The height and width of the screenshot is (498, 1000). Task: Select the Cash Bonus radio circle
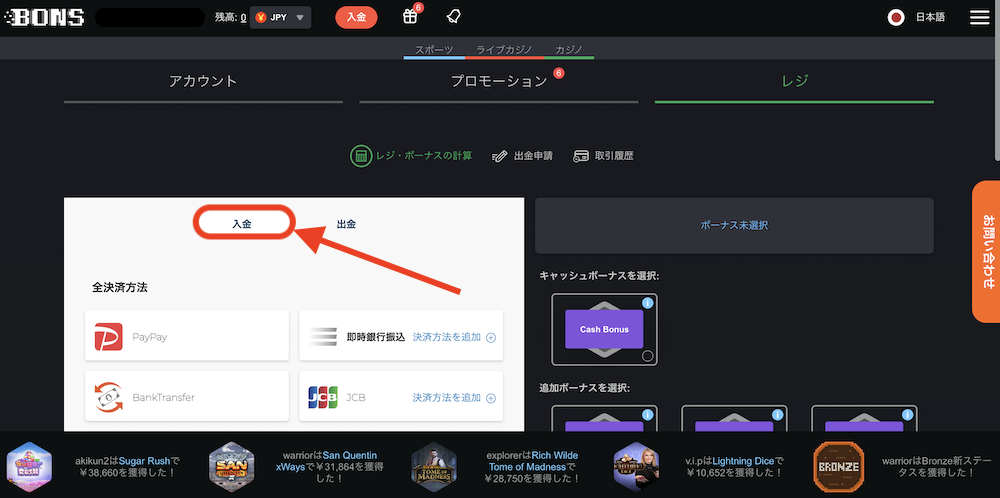(647, 356)
